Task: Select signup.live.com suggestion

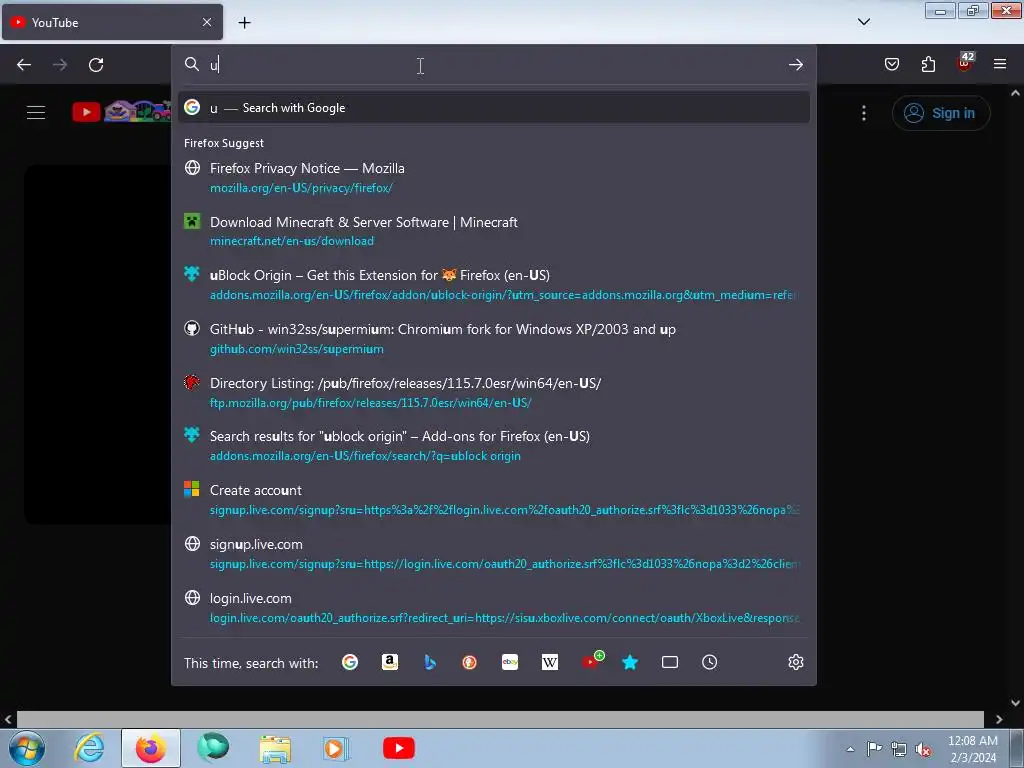Action: tap(494, 554)
